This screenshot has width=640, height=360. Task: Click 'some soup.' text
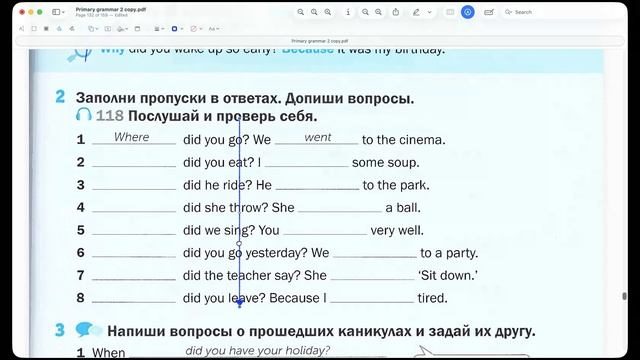(x=385, y=162)
